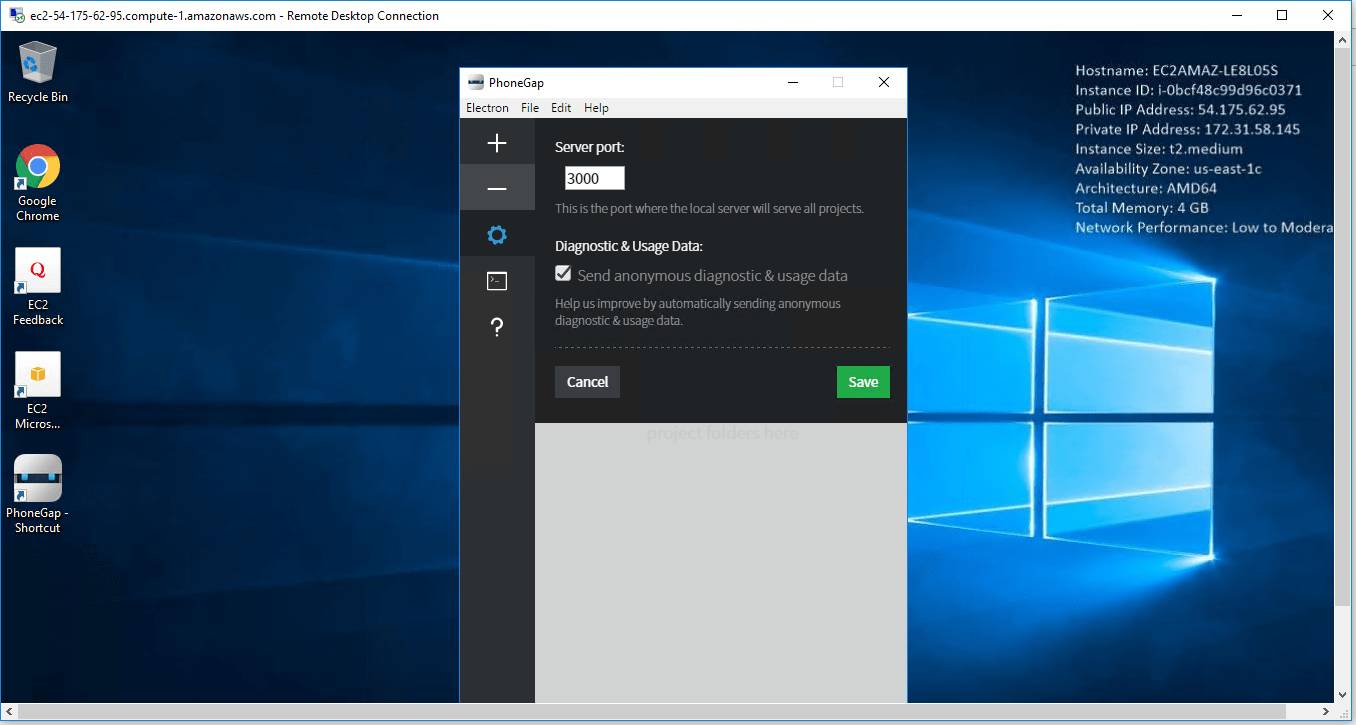Click the plus icon to add project

point(497,143)
